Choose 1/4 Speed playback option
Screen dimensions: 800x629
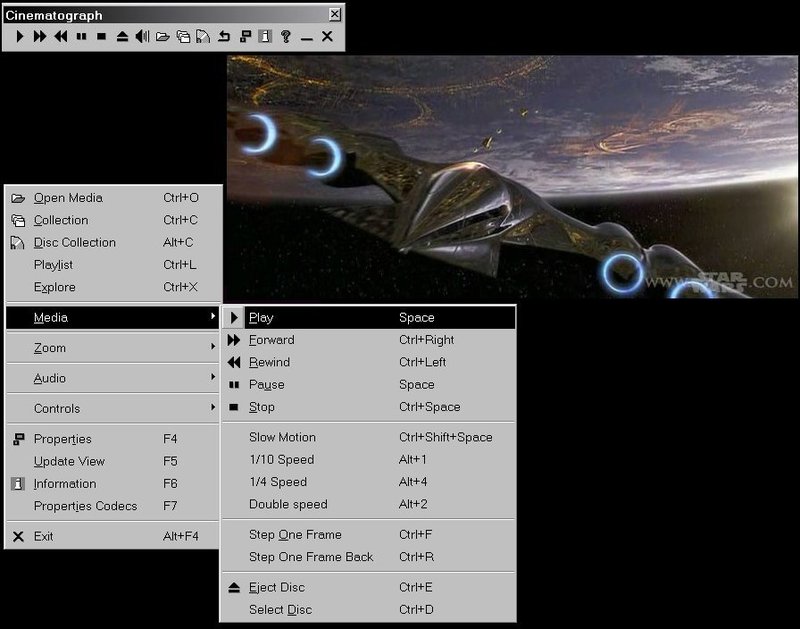coord(368,482)
